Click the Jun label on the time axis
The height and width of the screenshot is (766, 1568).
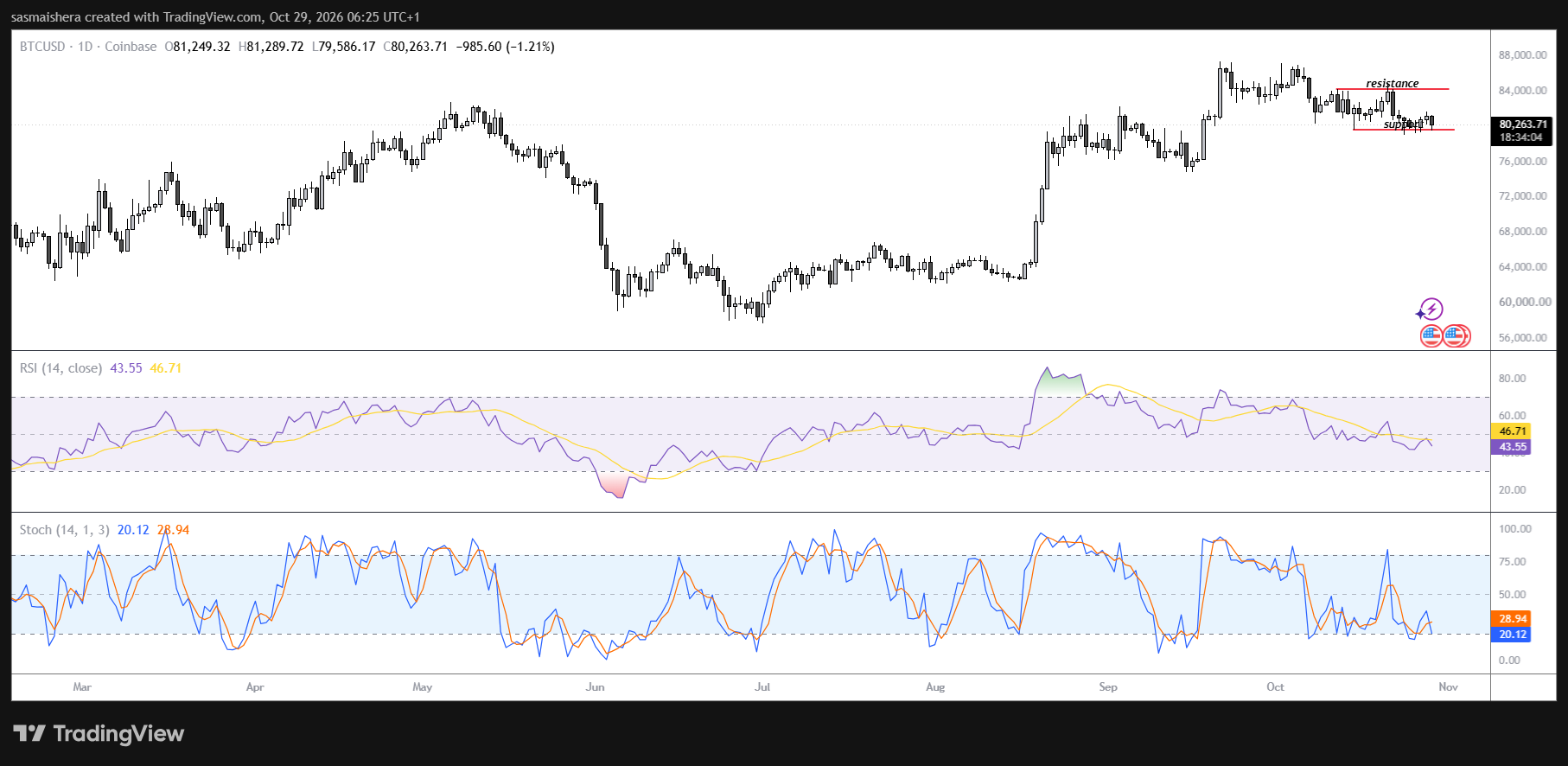tap(596, 687)
